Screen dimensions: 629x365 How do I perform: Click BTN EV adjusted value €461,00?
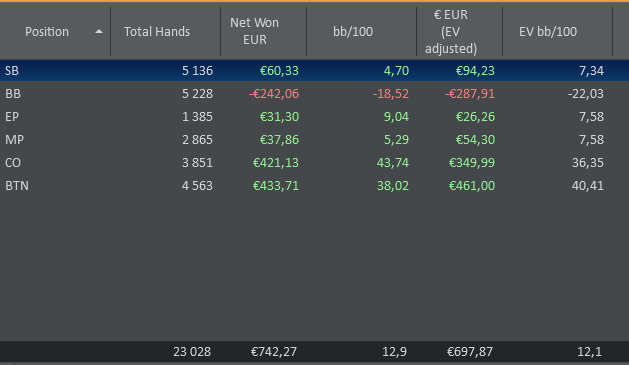click(472, 186)
